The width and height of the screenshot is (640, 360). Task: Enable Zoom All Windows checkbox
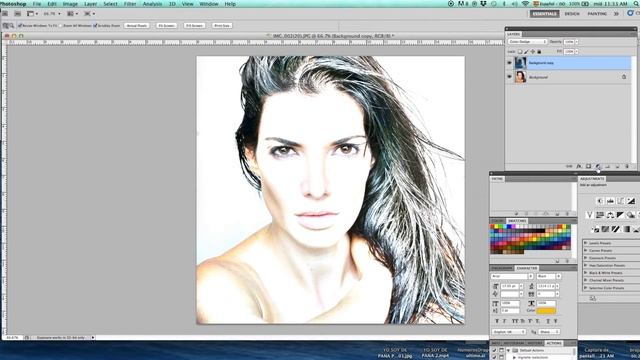coord(60,25)
